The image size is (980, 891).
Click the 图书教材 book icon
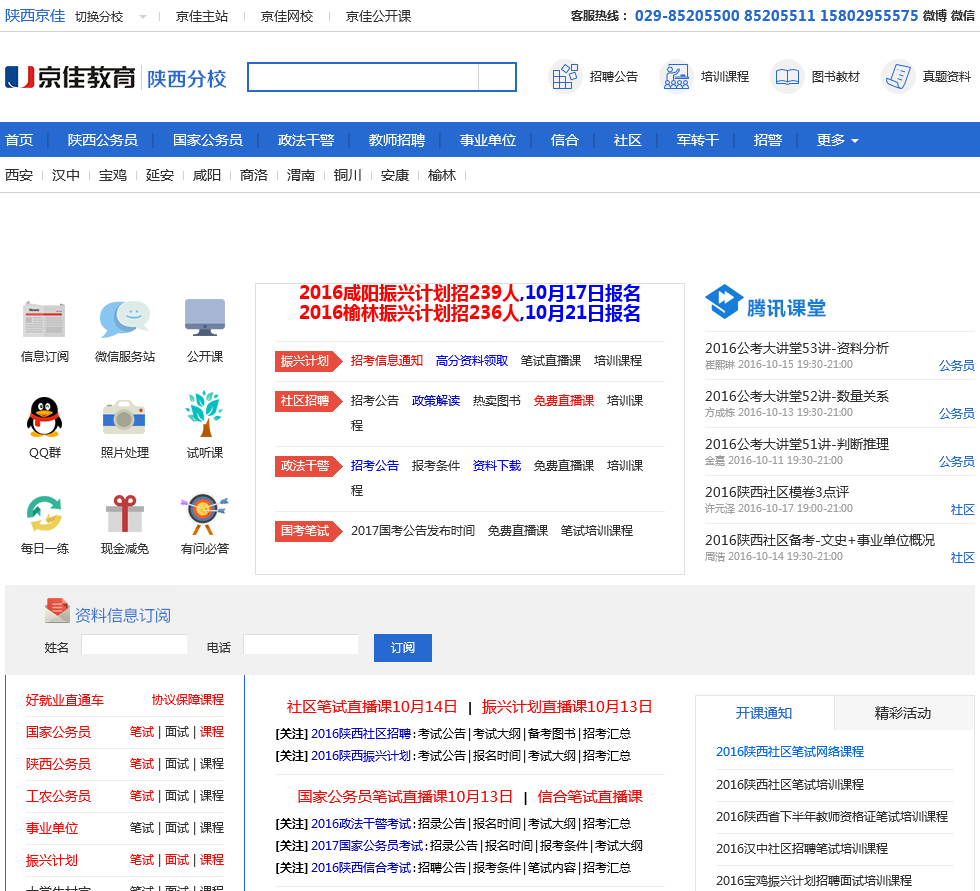pyautogui.click(x=787, y=77)
